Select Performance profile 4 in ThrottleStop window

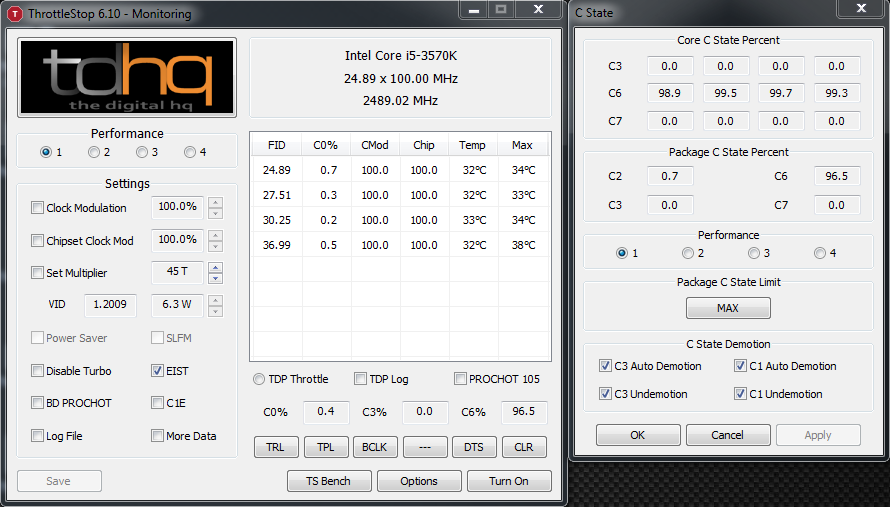pos(190,152)
